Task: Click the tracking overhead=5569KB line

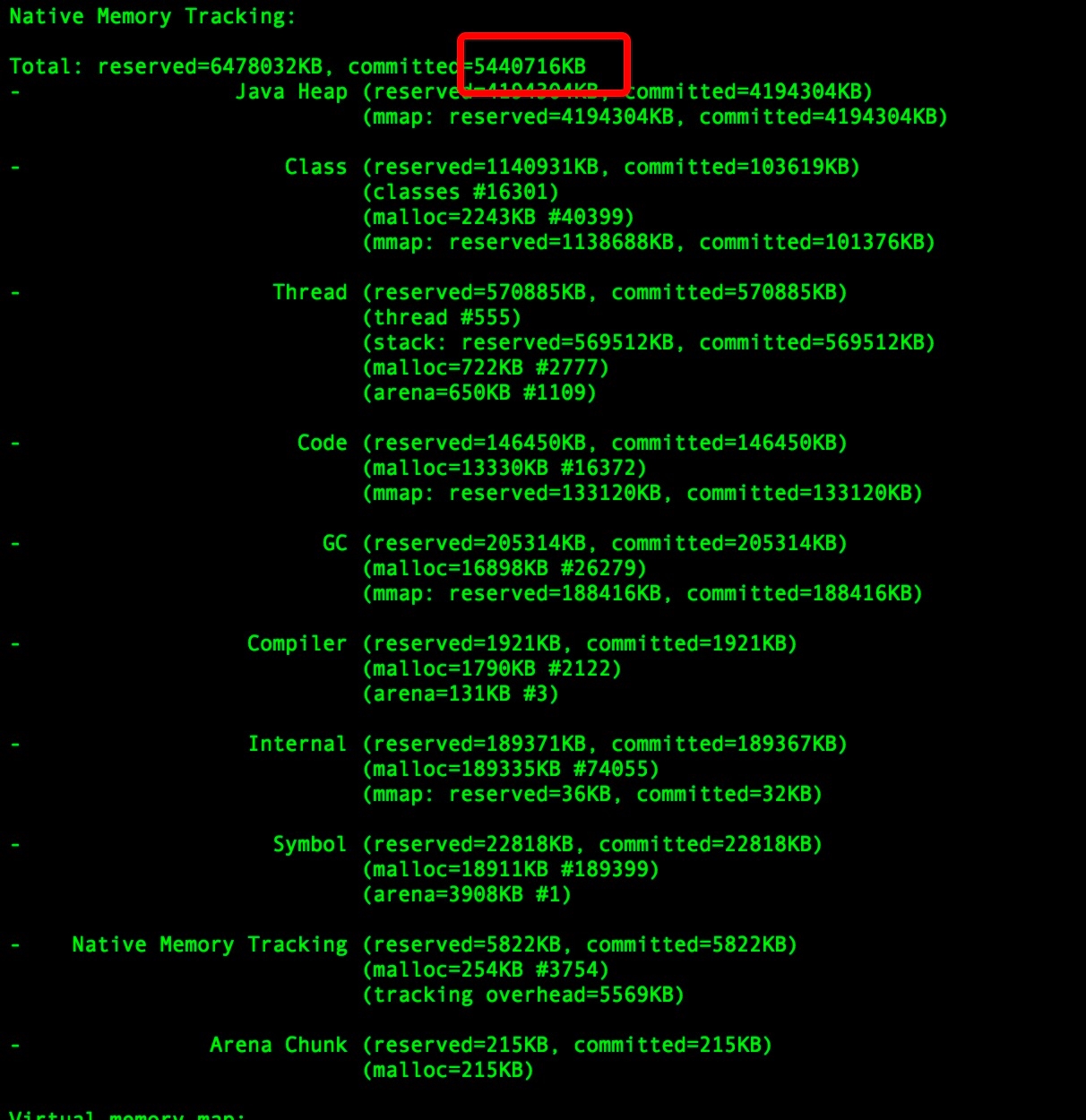Action: click(523, 995)
